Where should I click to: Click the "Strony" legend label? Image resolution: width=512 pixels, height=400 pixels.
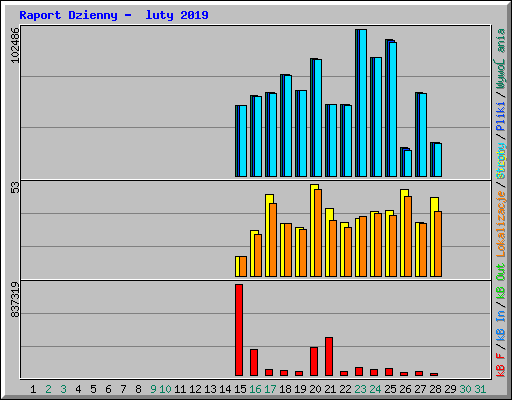click(x=501, y=161)
